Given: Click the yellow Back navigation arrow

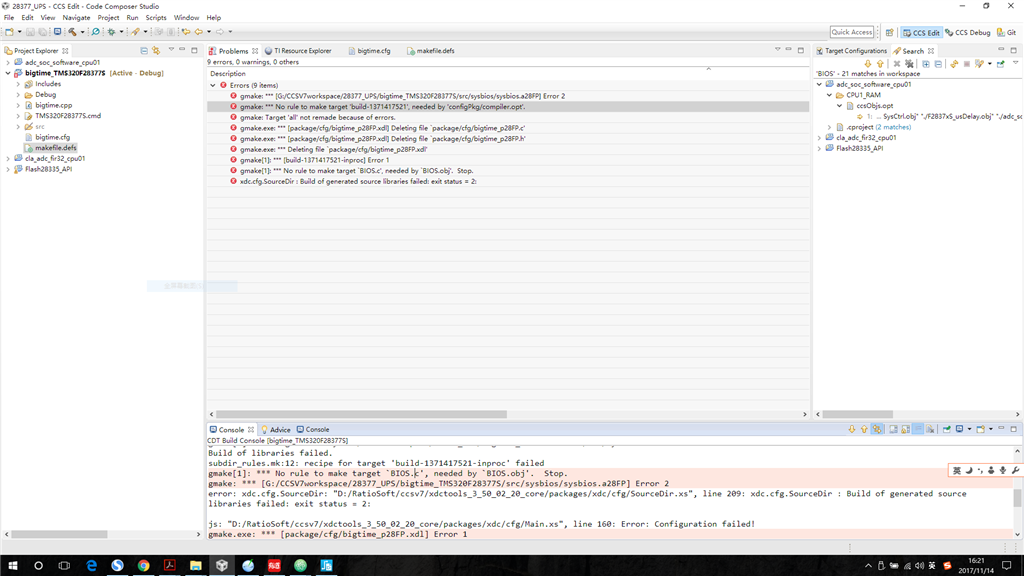Looking at the screenshot, I should 199,31.
